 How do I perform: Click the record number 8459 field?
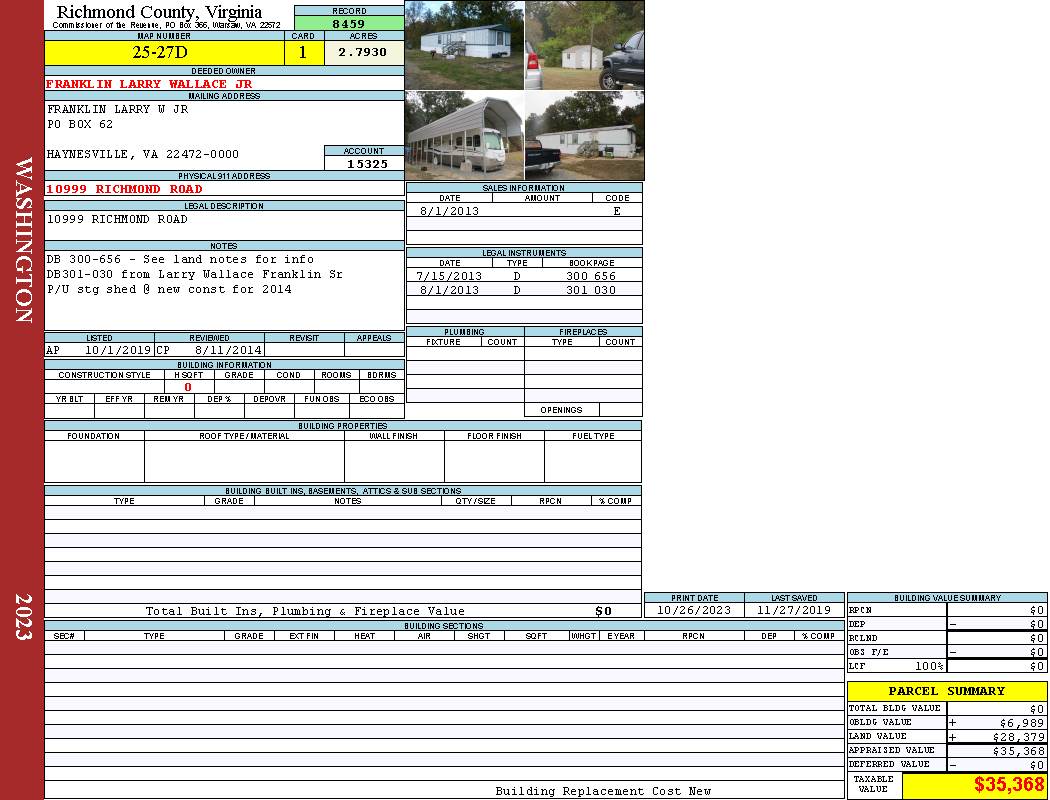coord(349,22)
